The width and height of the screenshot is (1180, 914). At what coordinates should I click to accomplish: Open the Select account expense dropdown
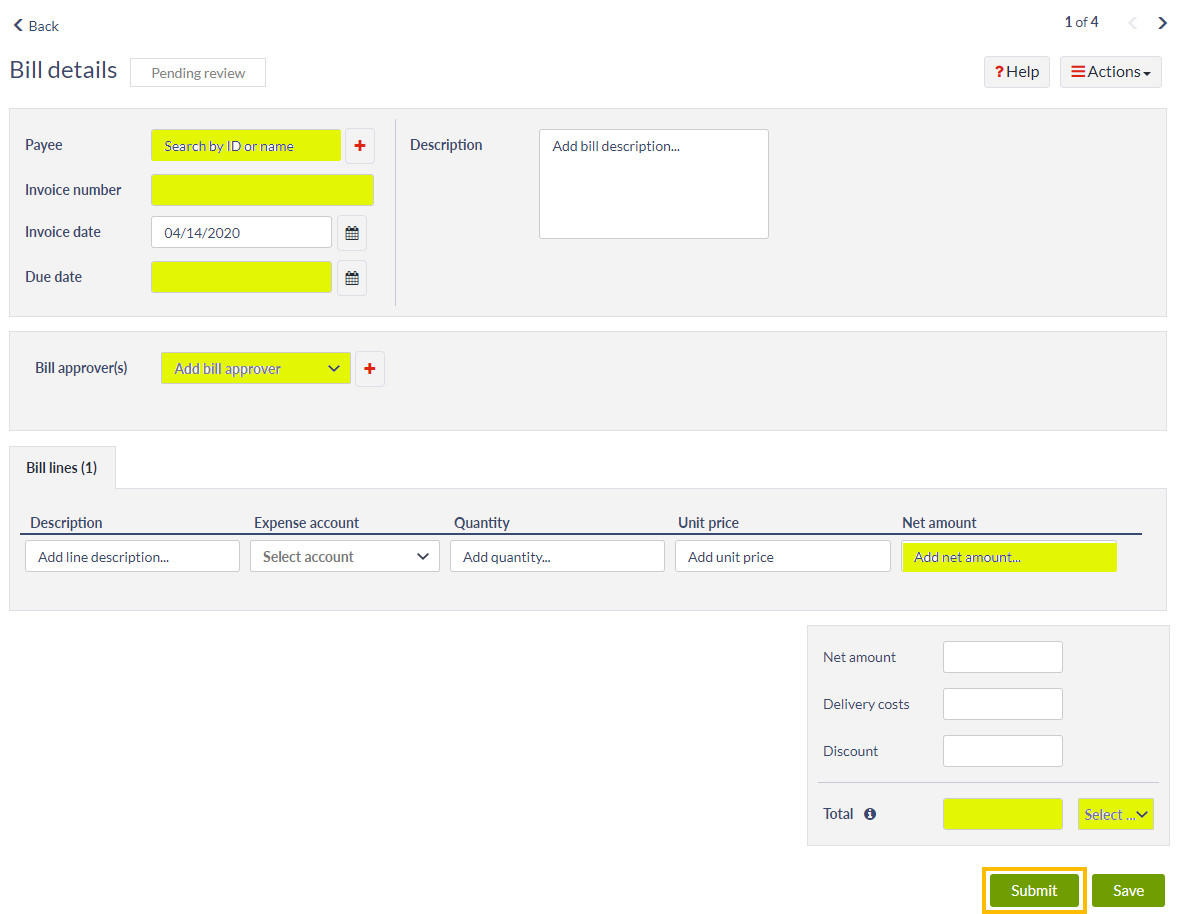pos(344,556)
